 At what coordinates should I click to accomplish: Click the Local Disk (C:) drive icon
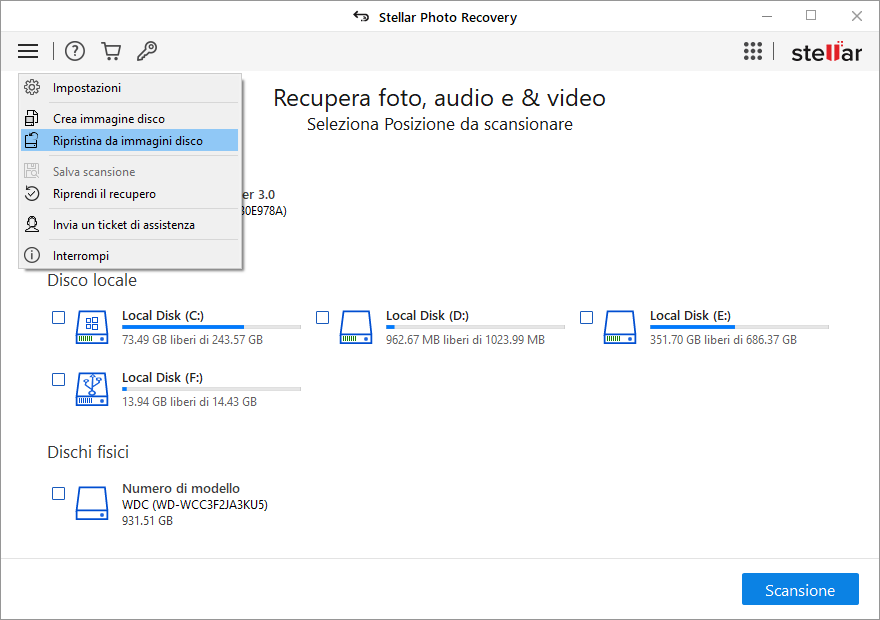[x=92, y=326]
